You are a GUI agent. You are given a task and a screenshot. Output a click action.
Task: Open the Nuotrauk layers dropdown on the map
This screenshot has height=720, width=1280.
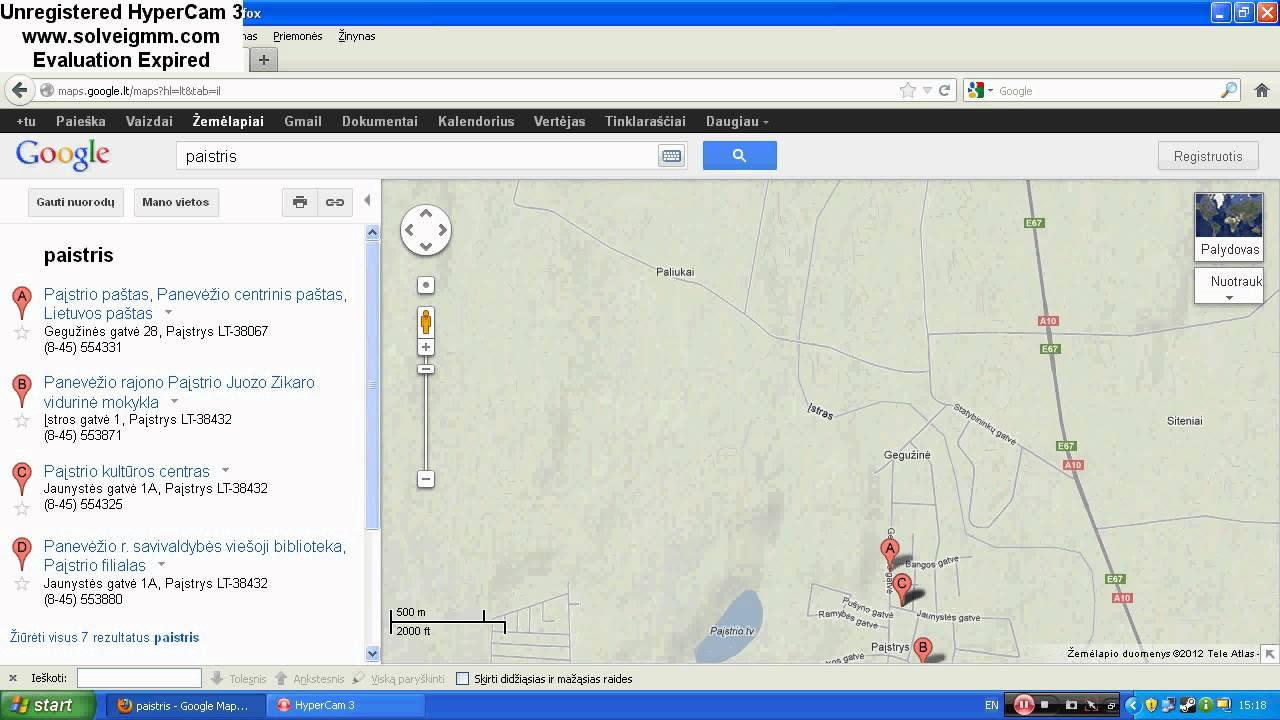point(1229,287)
